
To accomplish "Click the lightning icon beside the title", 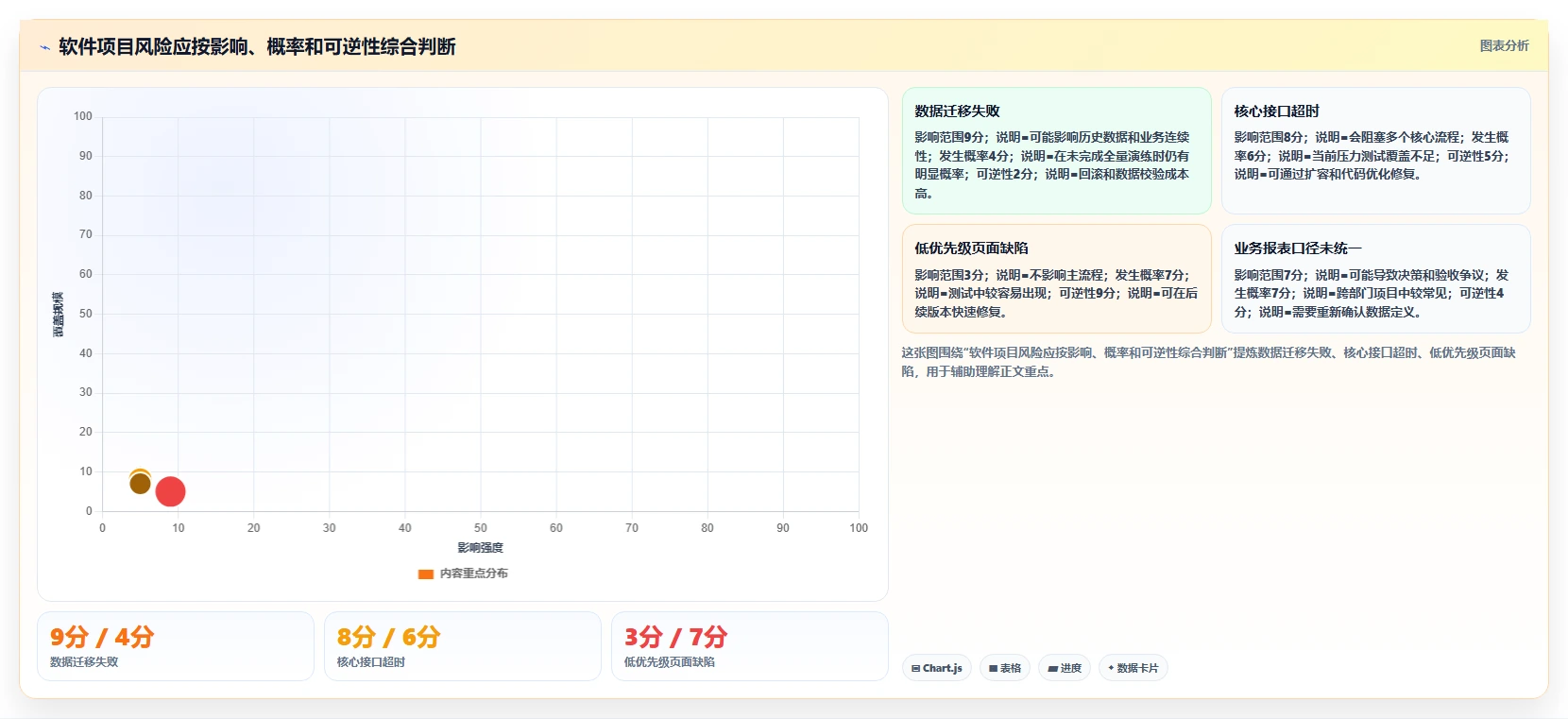I will pos(44,47).
